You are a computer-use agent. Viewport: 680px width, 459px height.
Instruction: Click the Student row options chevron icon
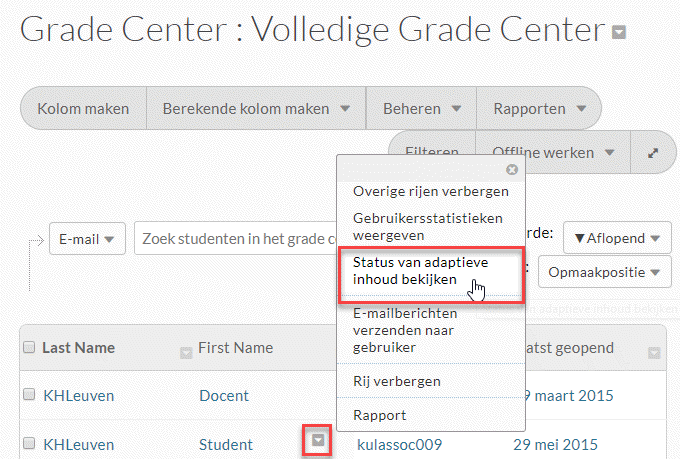pos(317,441)
